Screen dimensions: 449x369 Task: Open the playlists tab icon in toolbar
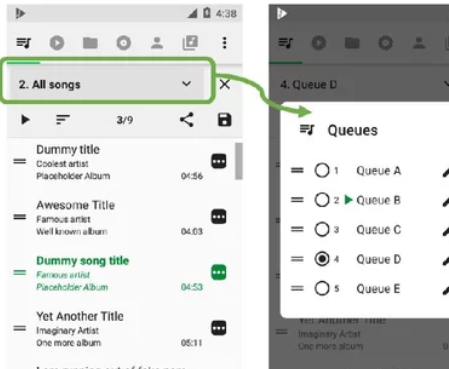tap(190, 43)
